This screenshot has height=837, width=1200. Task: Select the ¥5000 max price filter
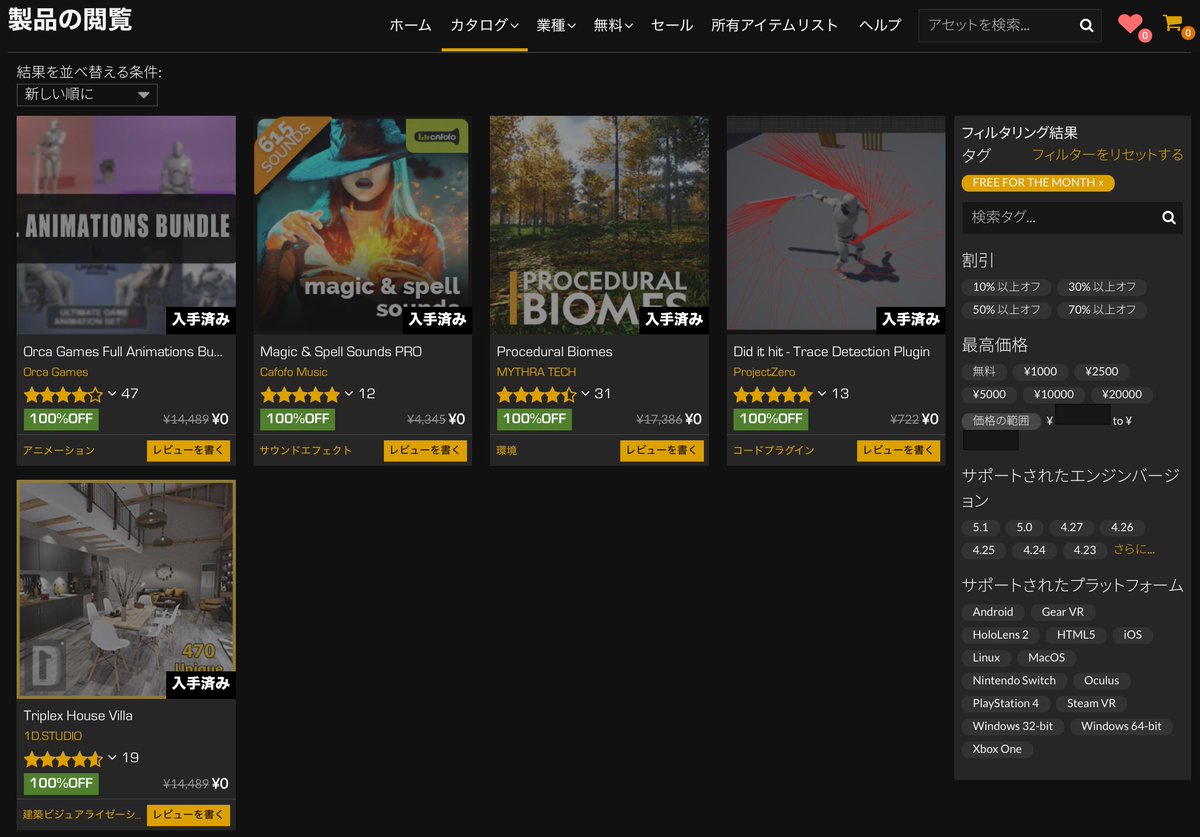[990, 394]
